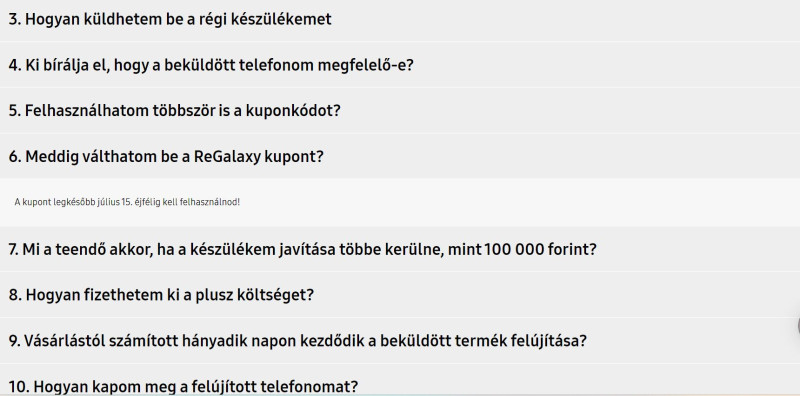Toggle the fifth FAQ item about kuponkód
Viewport: 800px width, 396px height.
point(400,110)
